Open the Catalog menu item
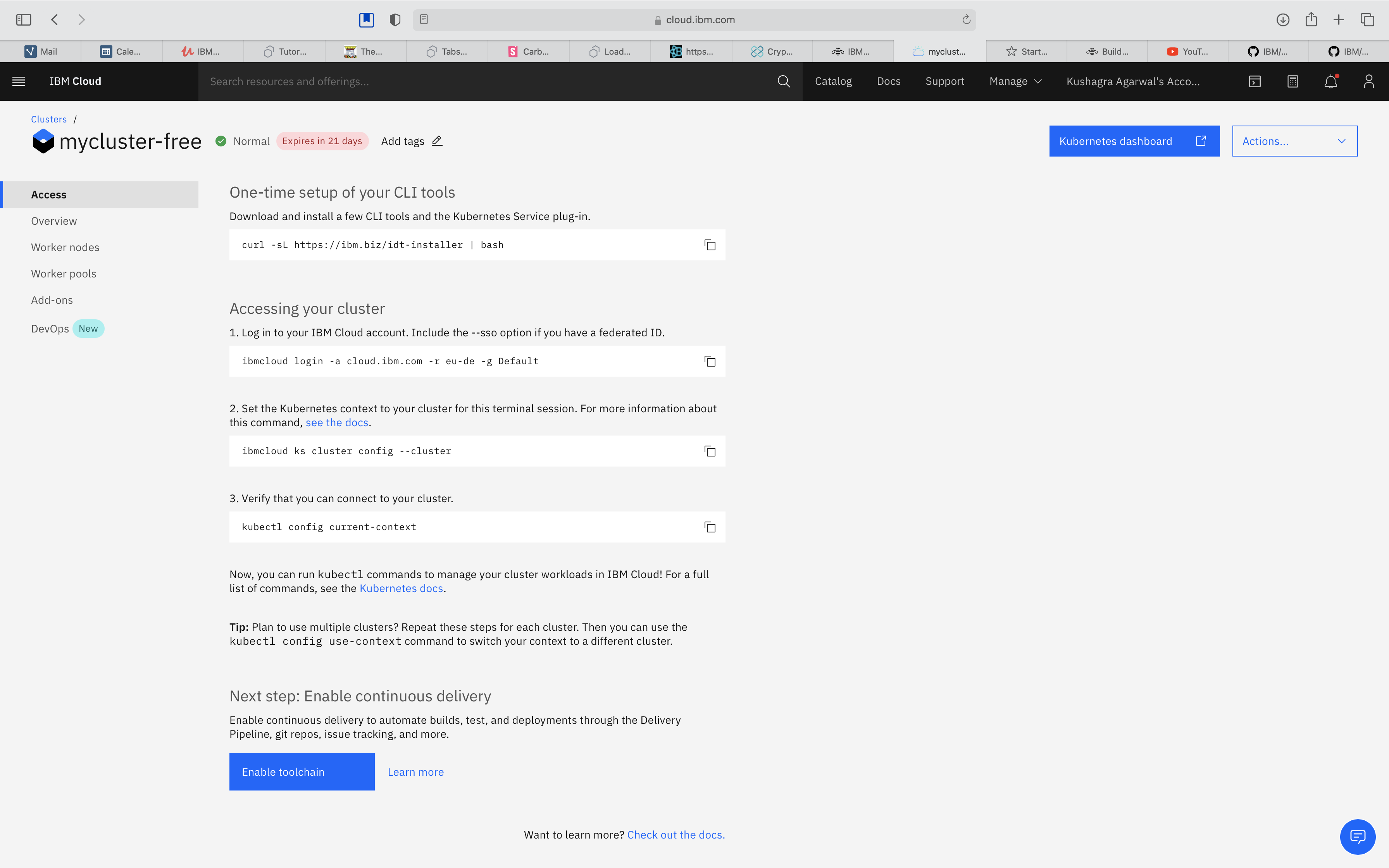The height and width of the screenshot is (868, 1389). tap(833, 81)
